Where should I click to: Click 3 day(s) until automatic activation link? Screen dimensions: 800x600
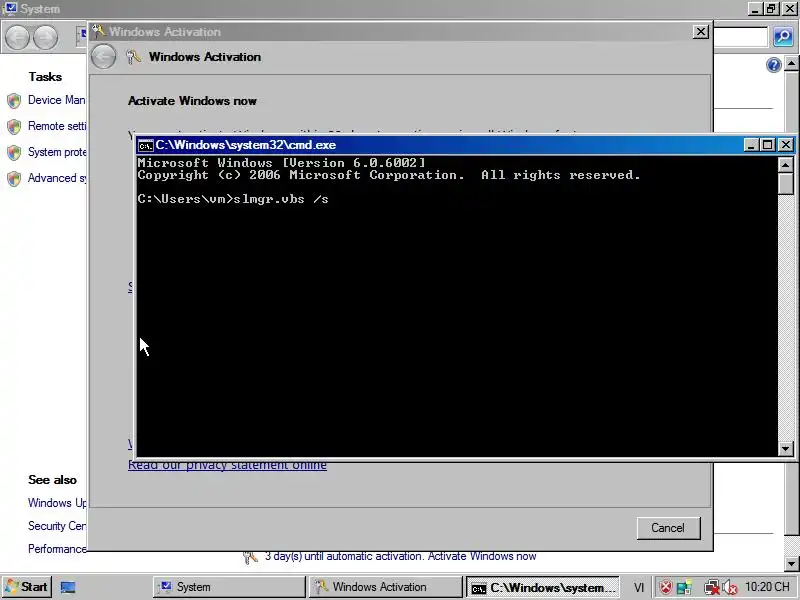[x=401, y=556]
